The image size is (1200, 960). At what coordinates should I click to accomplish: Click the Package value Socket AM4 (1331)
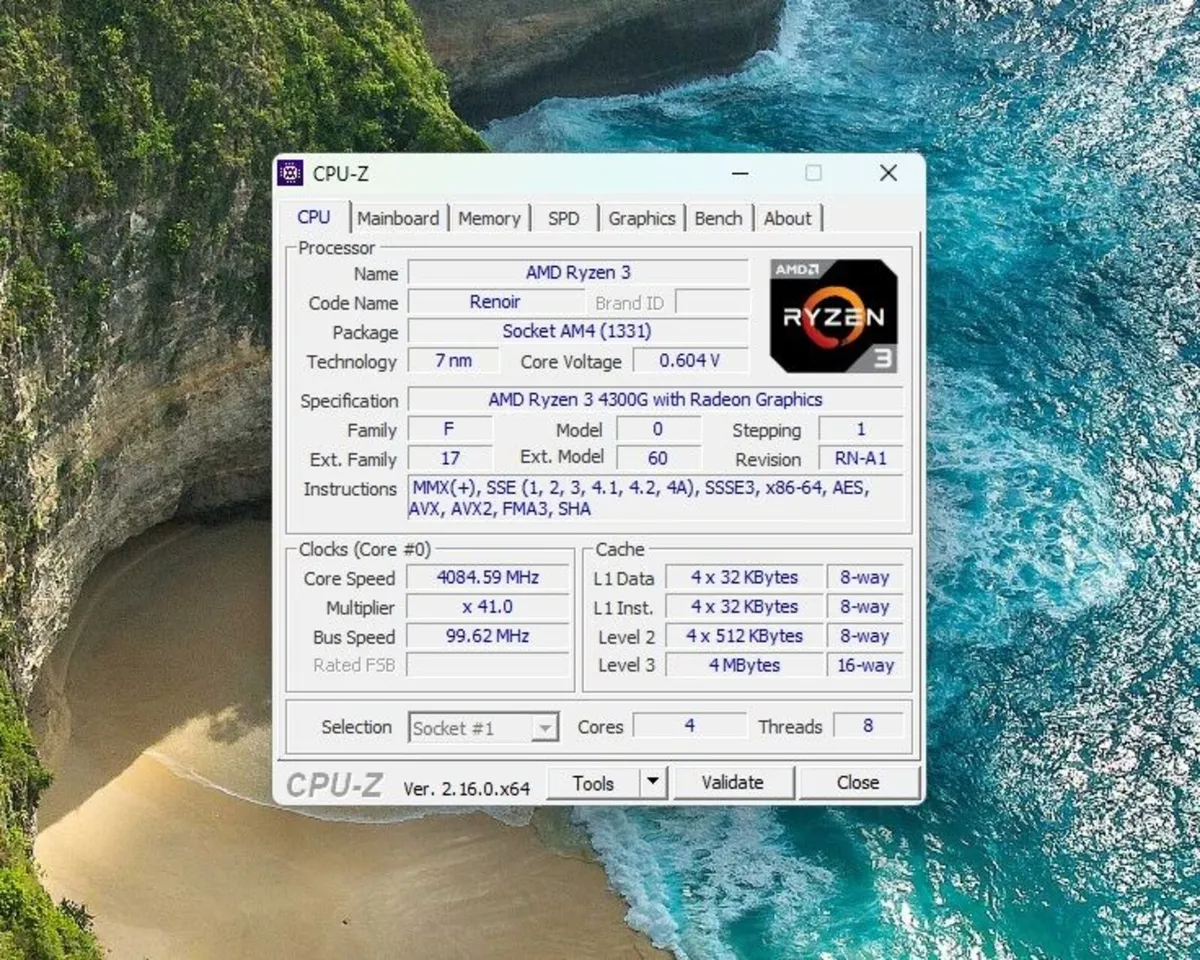578,331
